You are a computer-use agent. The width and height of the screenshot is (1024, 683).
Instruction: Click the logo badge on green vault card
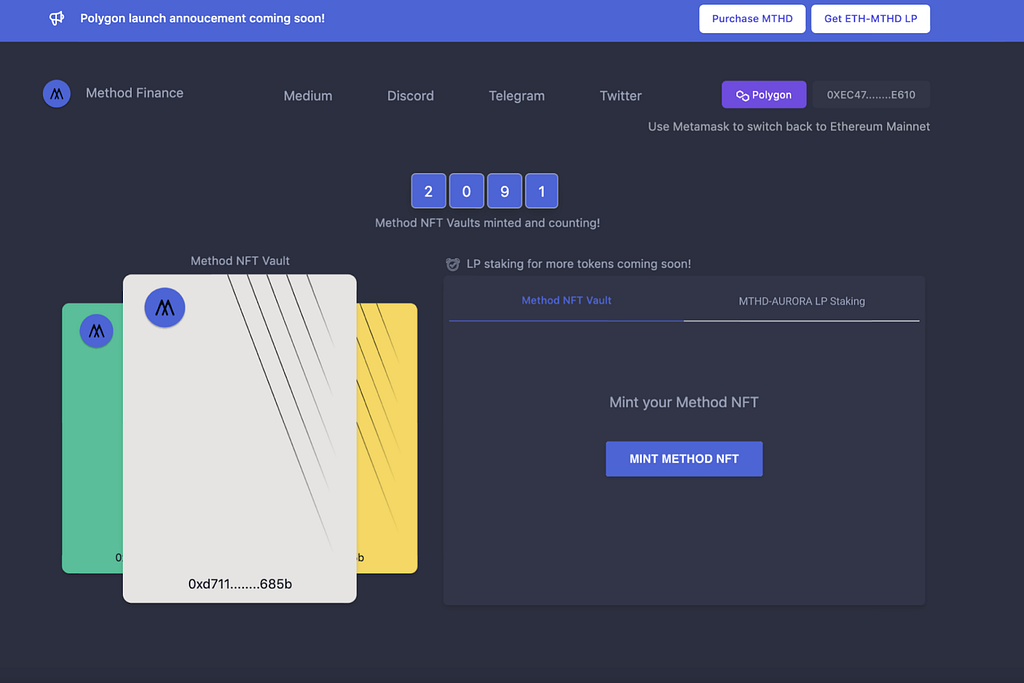pyautogui.click(x=97, y=331)
